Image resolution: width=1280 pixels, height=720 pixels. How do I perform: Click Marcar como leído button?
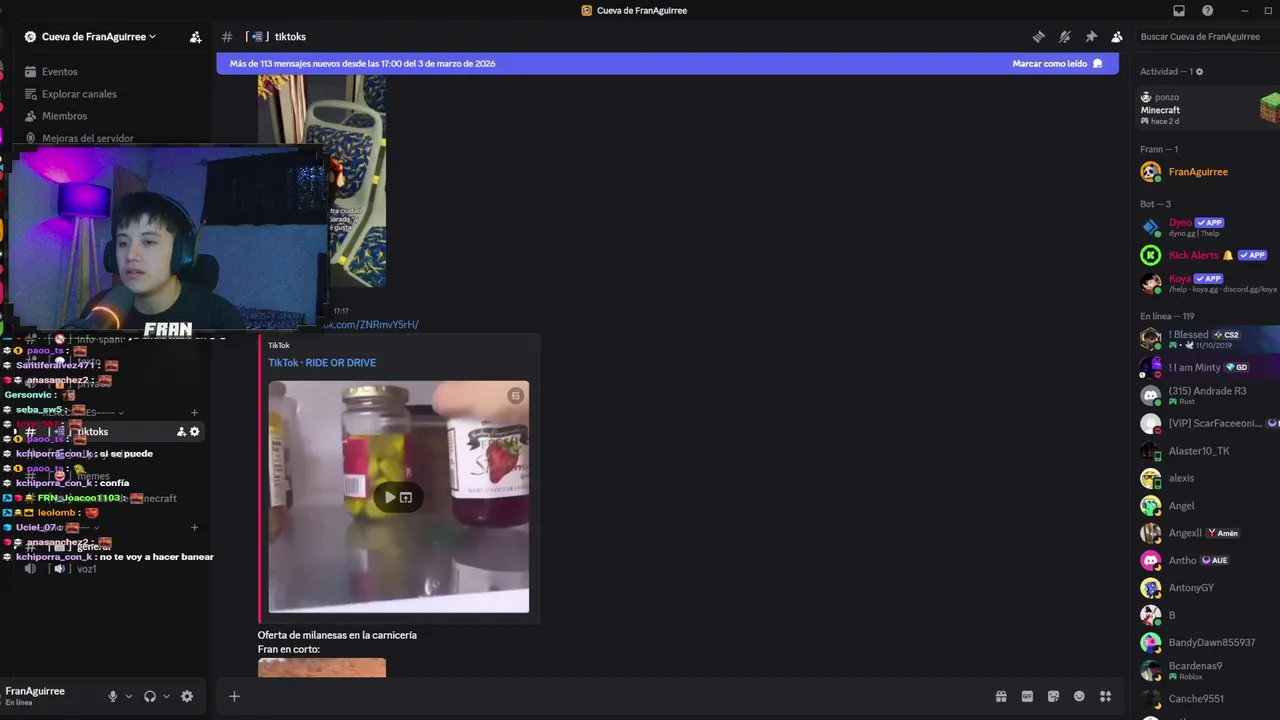click(x=1057, y=63)
